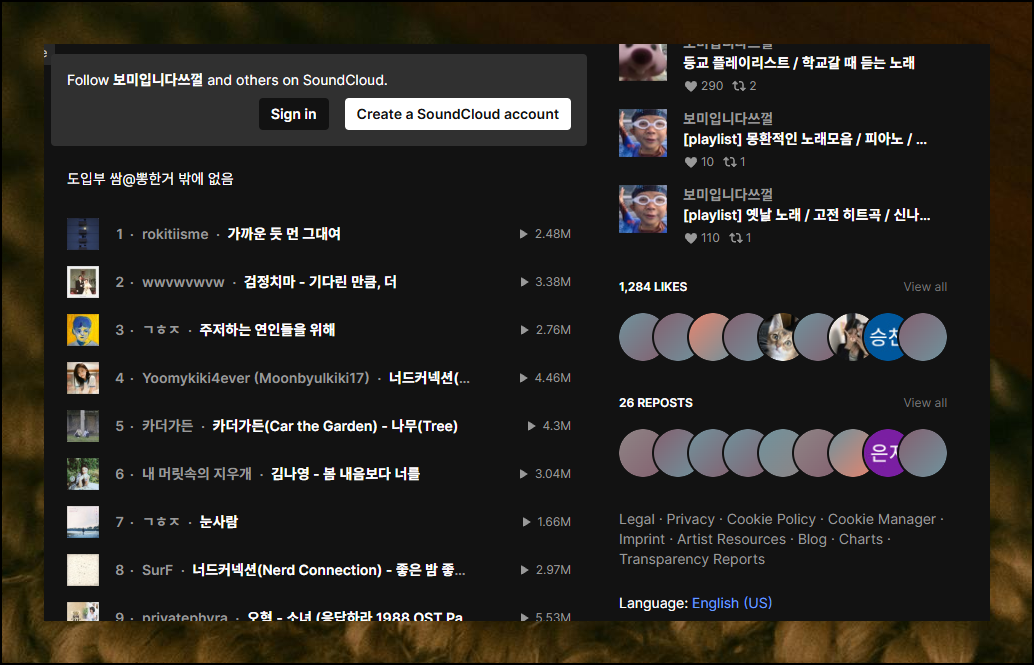Open uploader Yoomykiki4ever (Moonbyulkiki17)
The image size is (1034, 665).
pyautogui.click(x=256, y=378)
